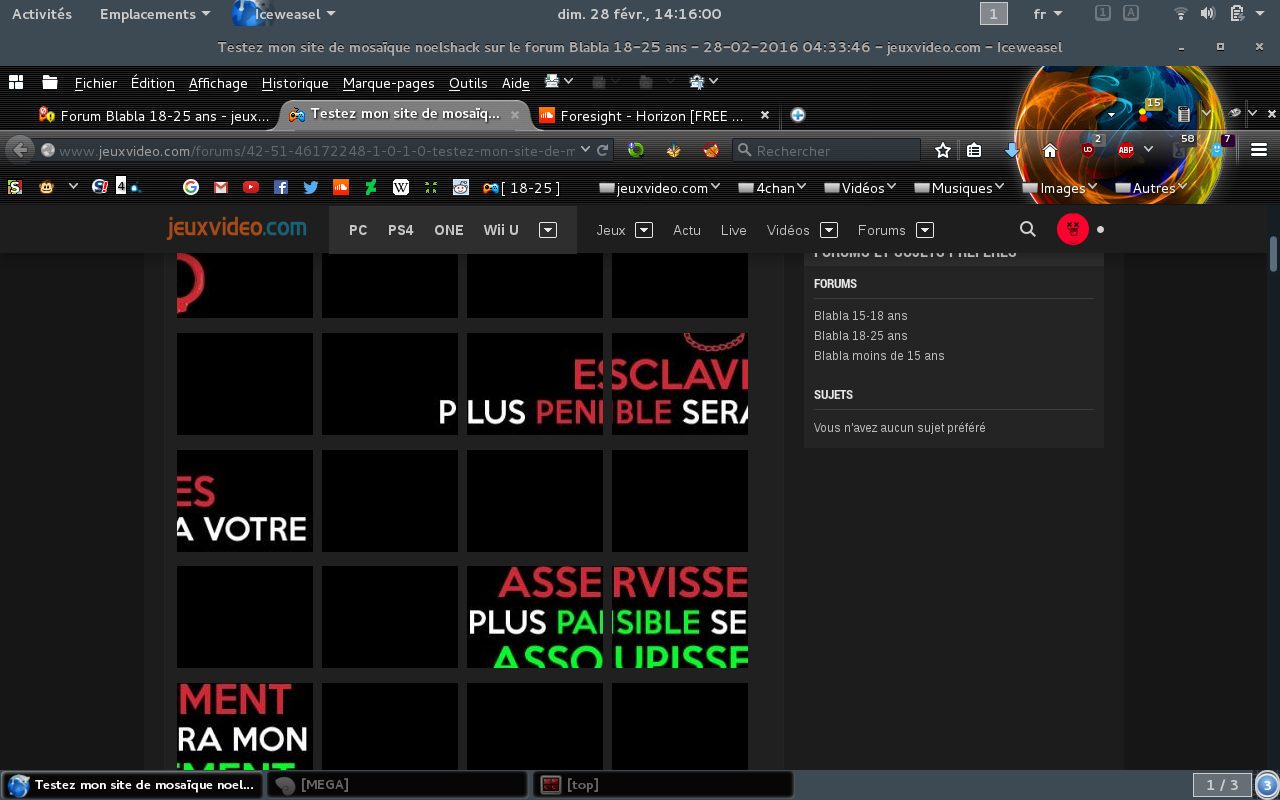
Task: Click the Google bookmark icon
Action: pos(191,187)
